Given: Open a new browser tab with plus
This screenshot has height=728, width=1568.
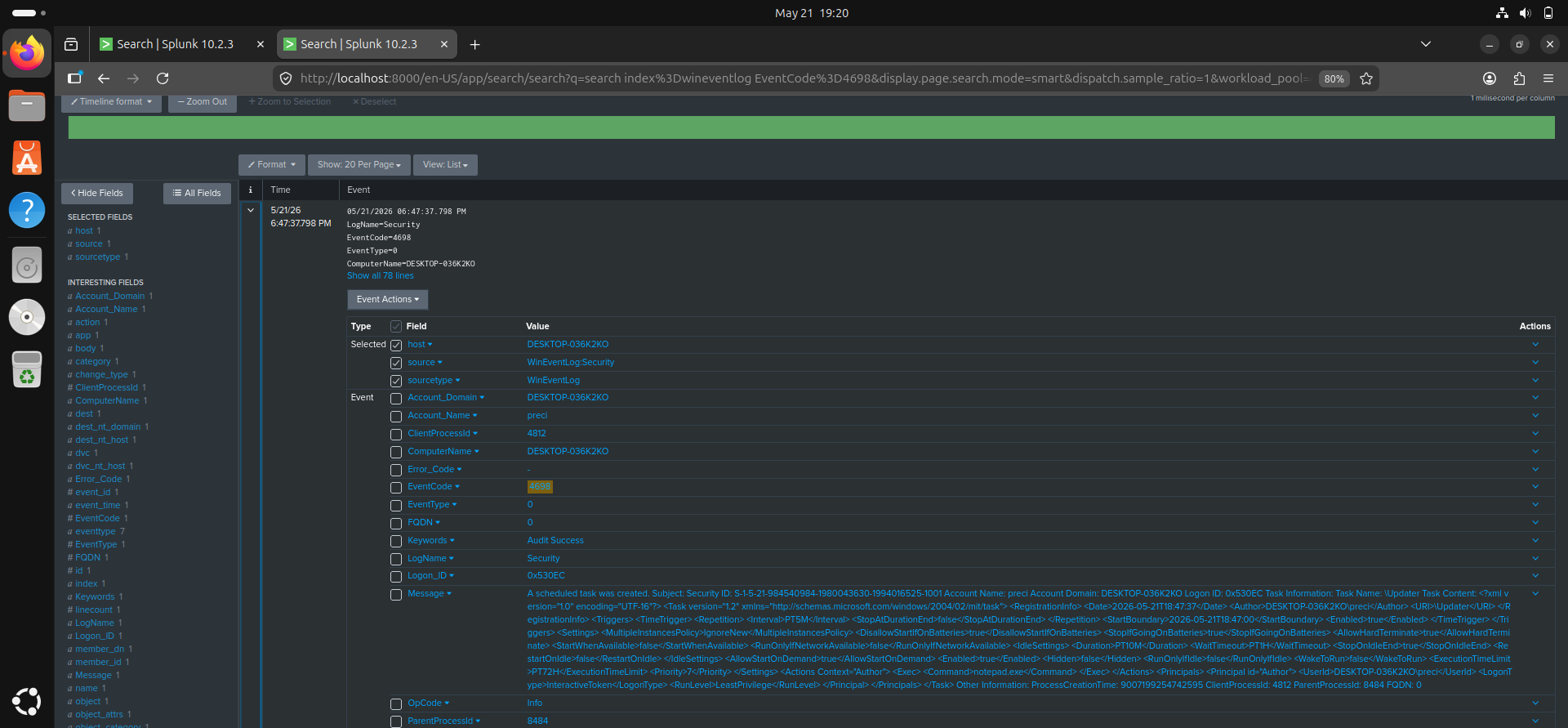Looking at the screenshot, I should click(474, 44).
